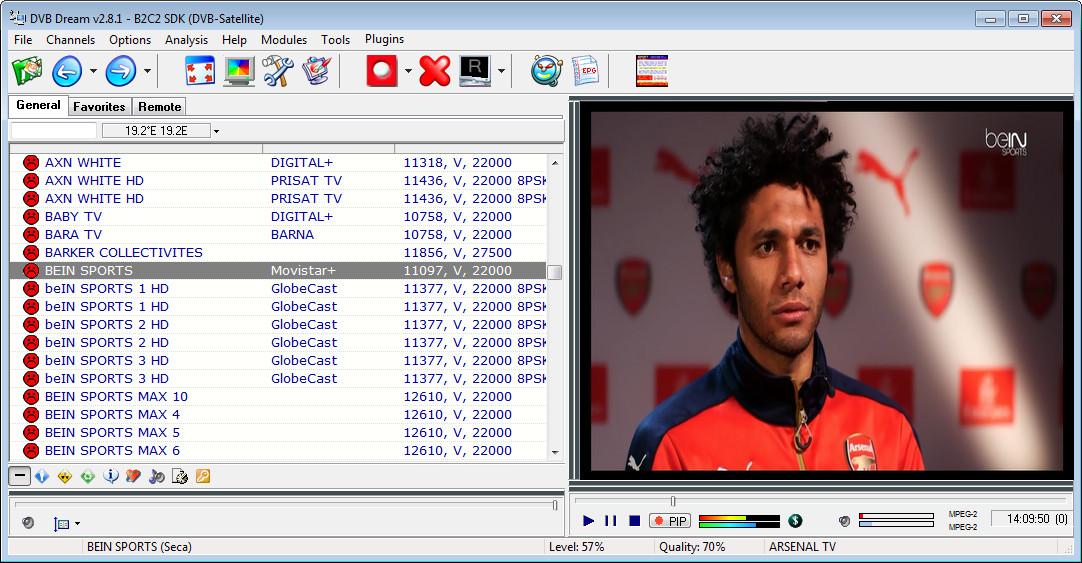
Task: Open the Analysis menu
Action: (186, 40)
